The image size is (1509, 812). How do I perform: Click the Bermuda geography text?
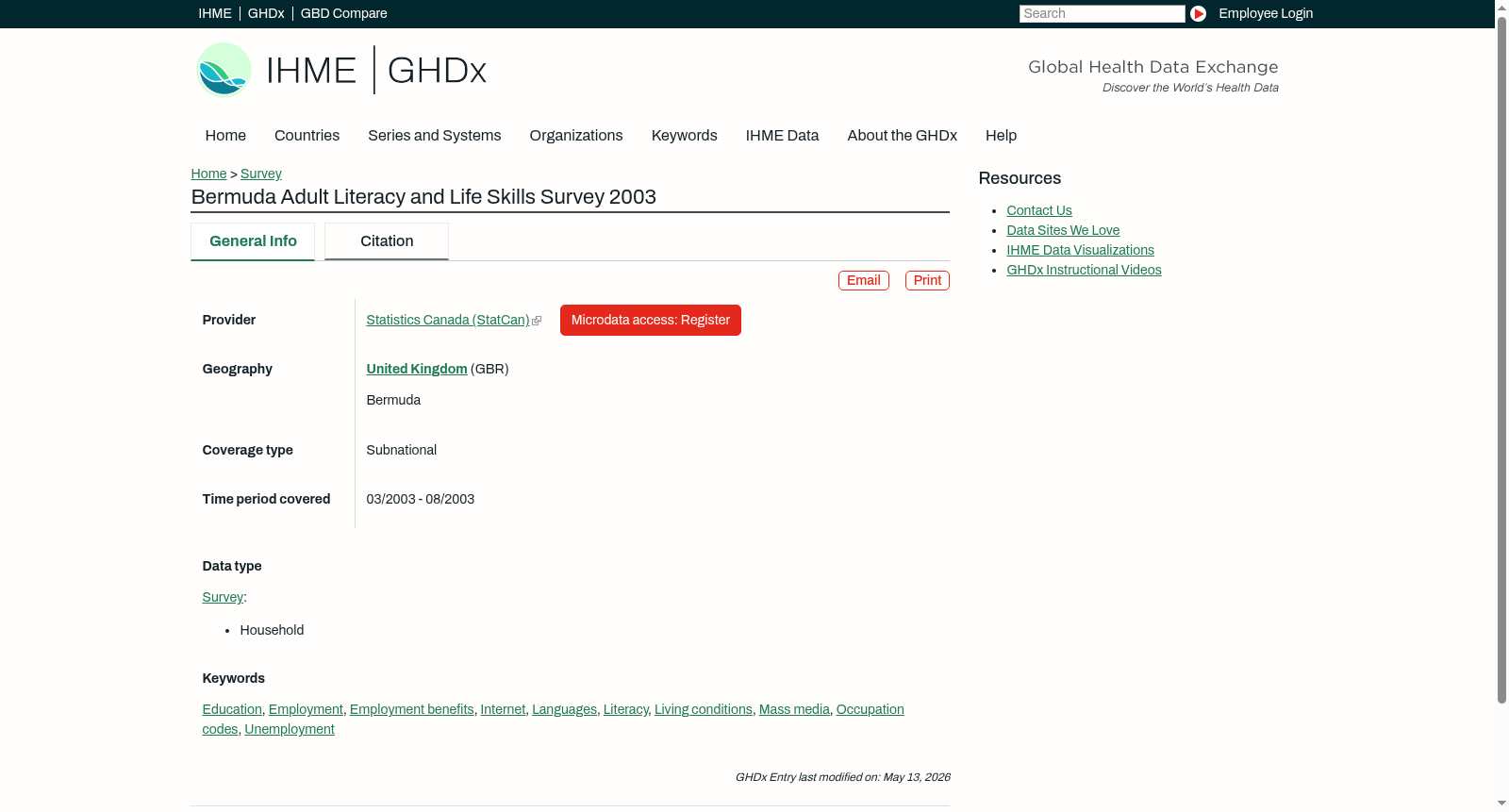(x=393, y=401)
